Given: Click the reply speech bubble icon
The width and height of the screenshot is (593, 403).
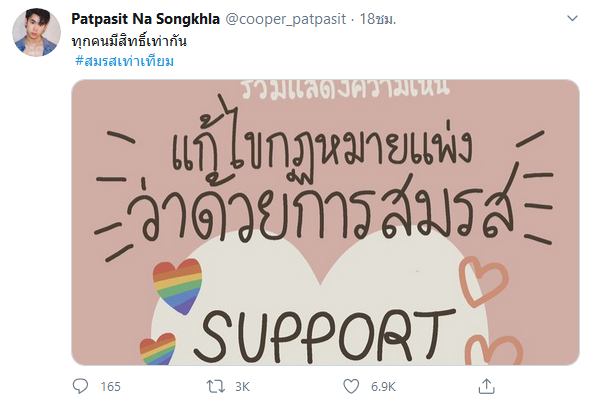Looking at the screenshot, I should coord(80,386).
